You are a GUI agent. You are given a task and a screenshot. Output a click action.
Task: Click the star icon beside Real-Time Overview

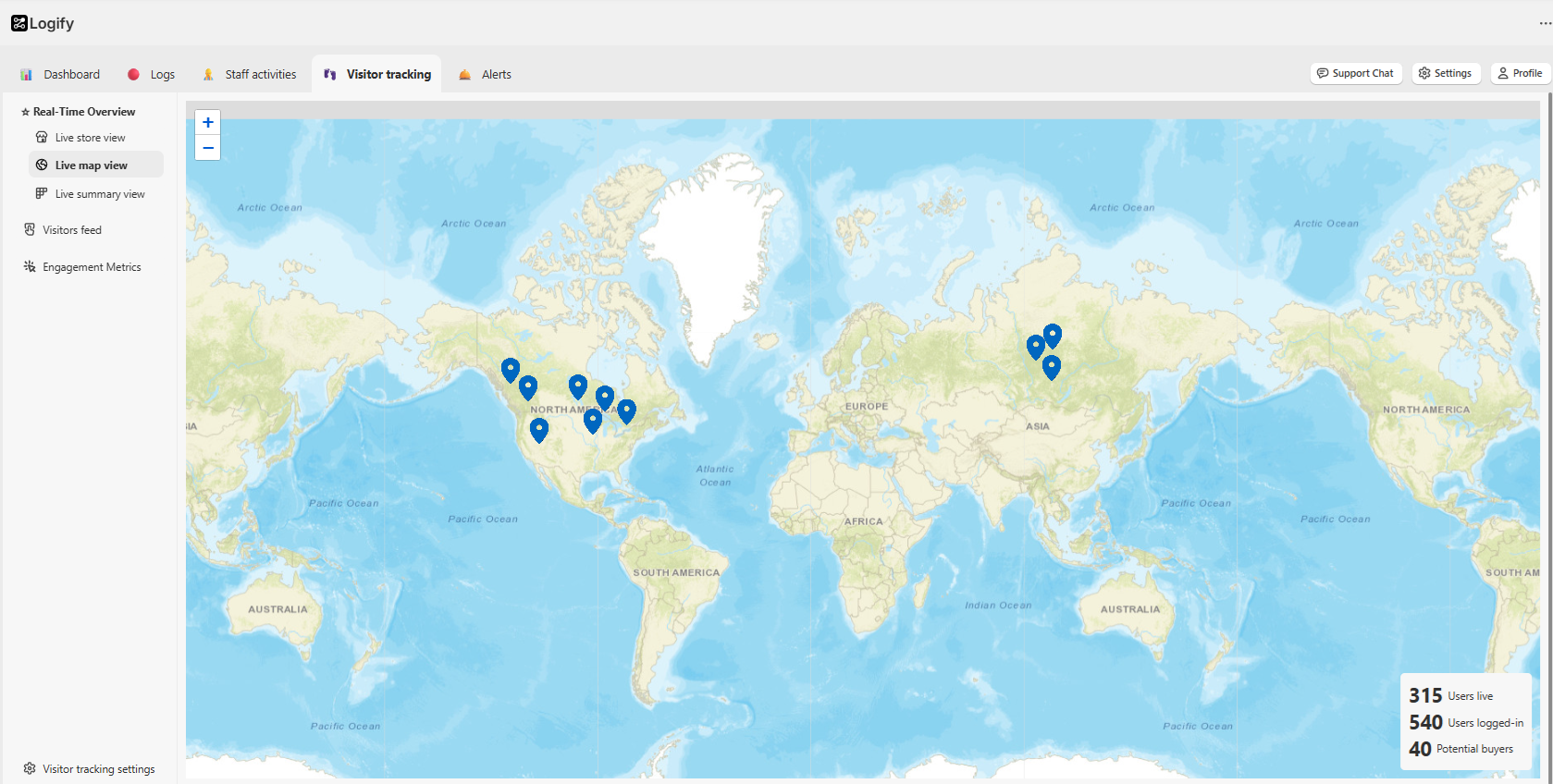25,112
